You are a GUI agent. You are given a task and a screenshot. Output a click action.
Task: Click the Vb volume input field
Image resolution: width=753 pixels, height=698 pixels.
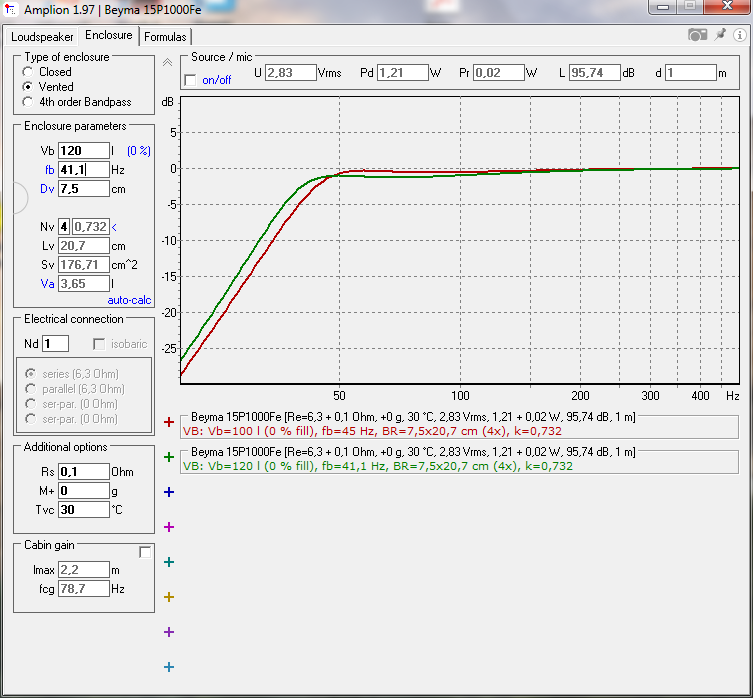(x=84, y=151)
